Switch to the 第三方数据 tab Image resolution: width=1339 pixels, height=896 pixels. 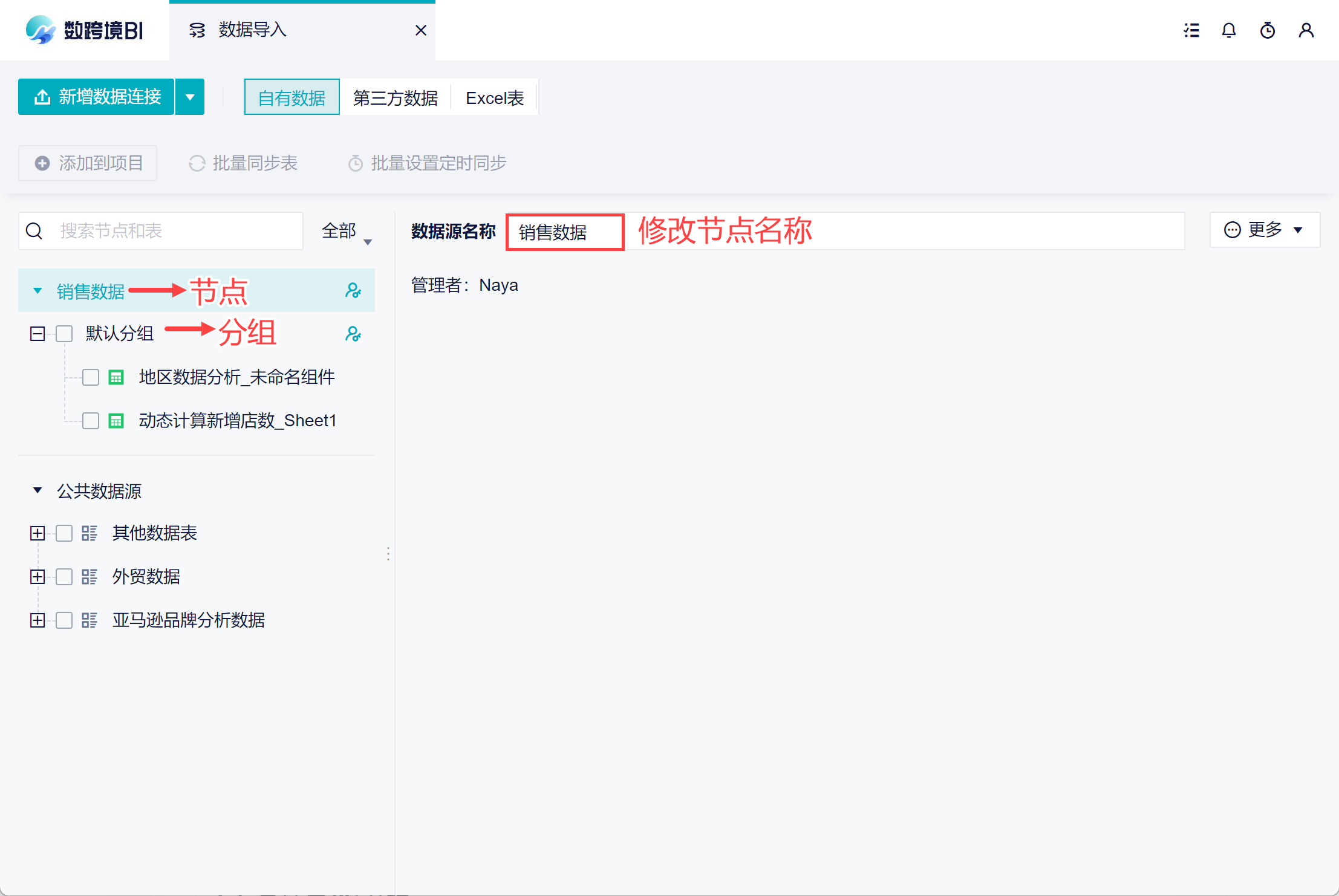[396, 97]
